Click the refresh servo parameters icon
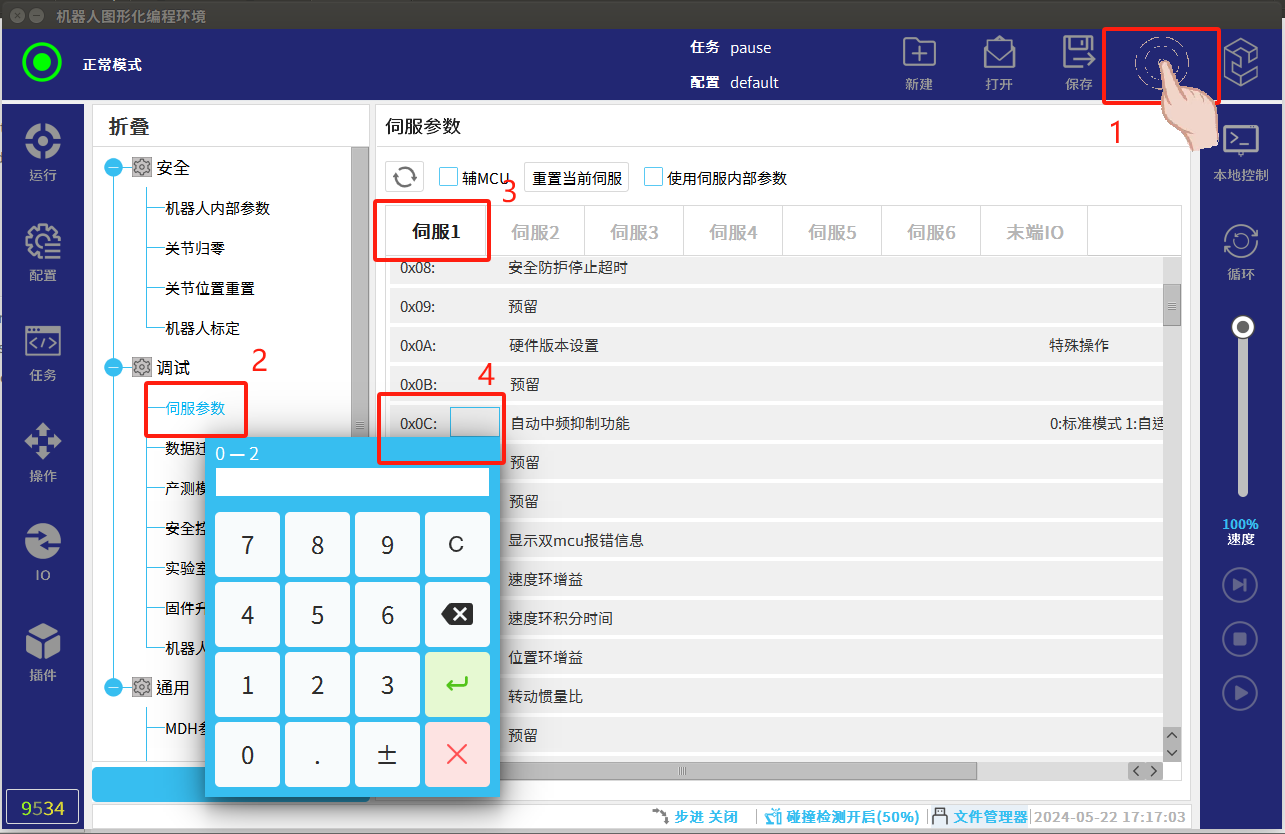The height and width of the screenshot is (834, 1285). 405,177
